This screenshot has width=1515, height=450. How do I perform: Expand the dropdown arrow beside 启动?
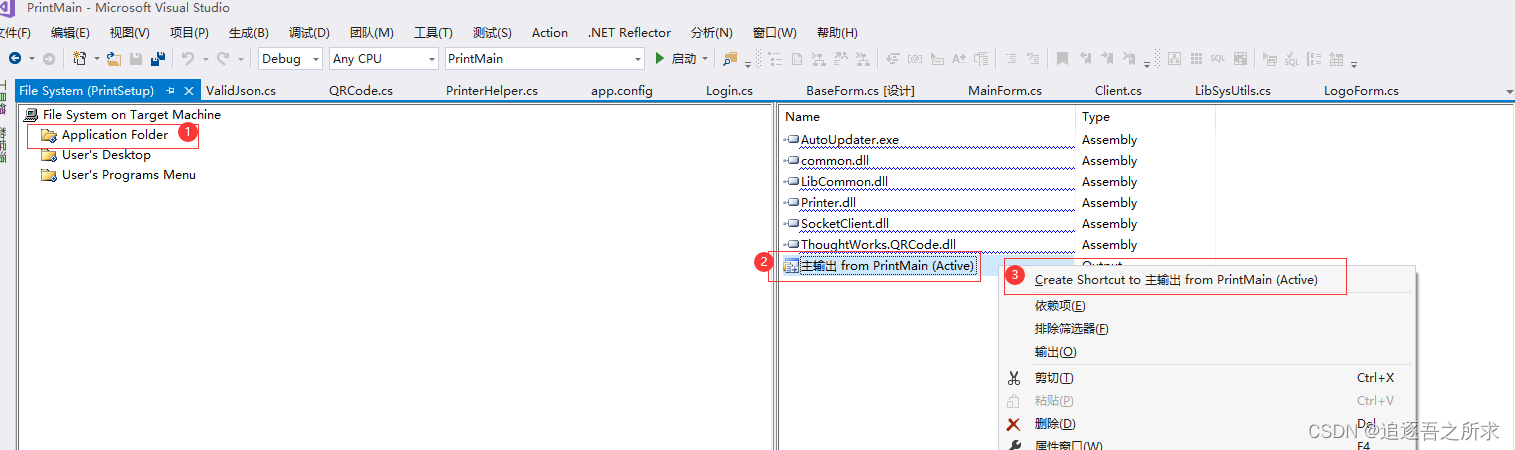[x=705, y=59]
